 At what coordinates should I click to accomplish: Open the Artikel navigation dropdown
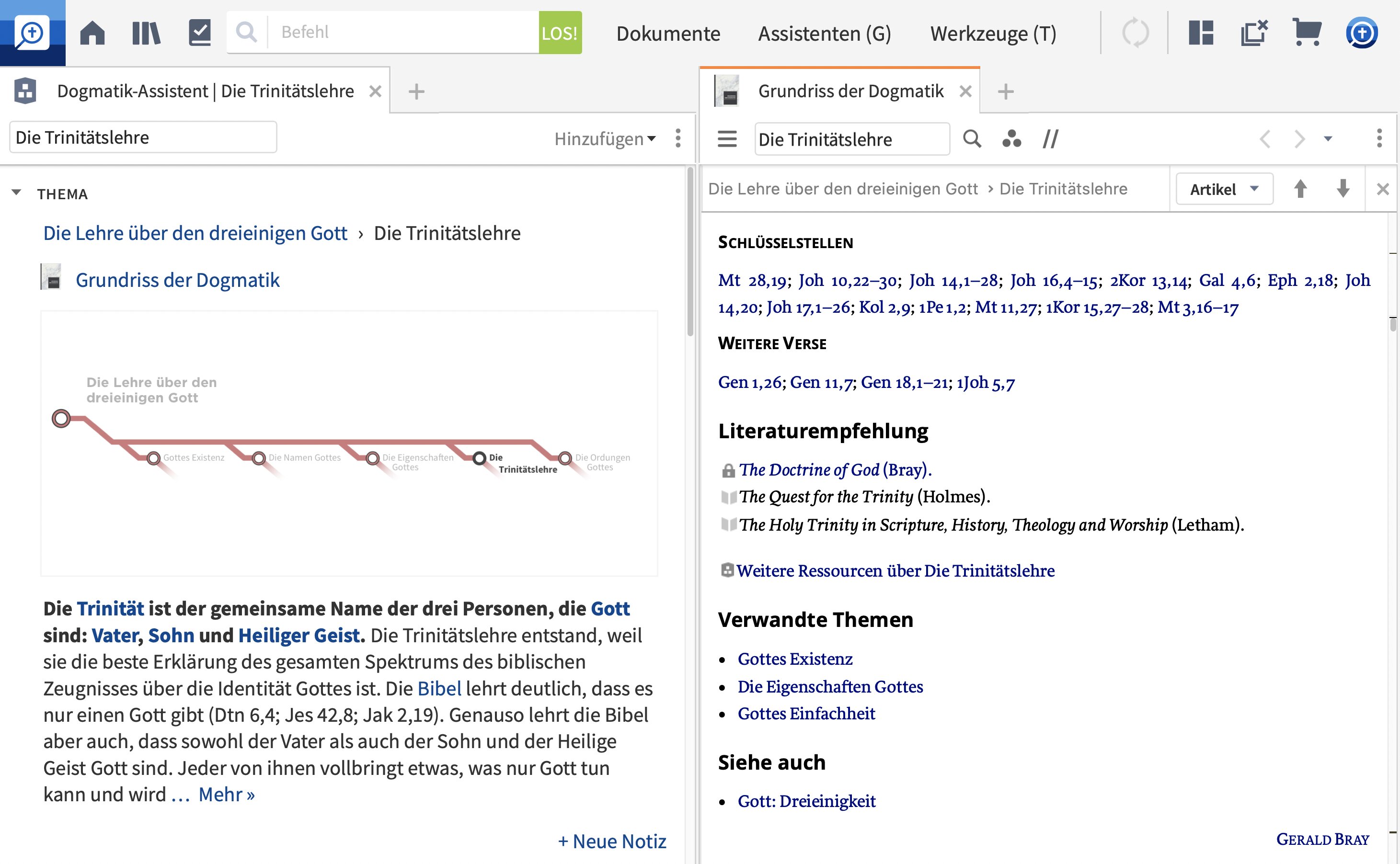pos(1224,189)
